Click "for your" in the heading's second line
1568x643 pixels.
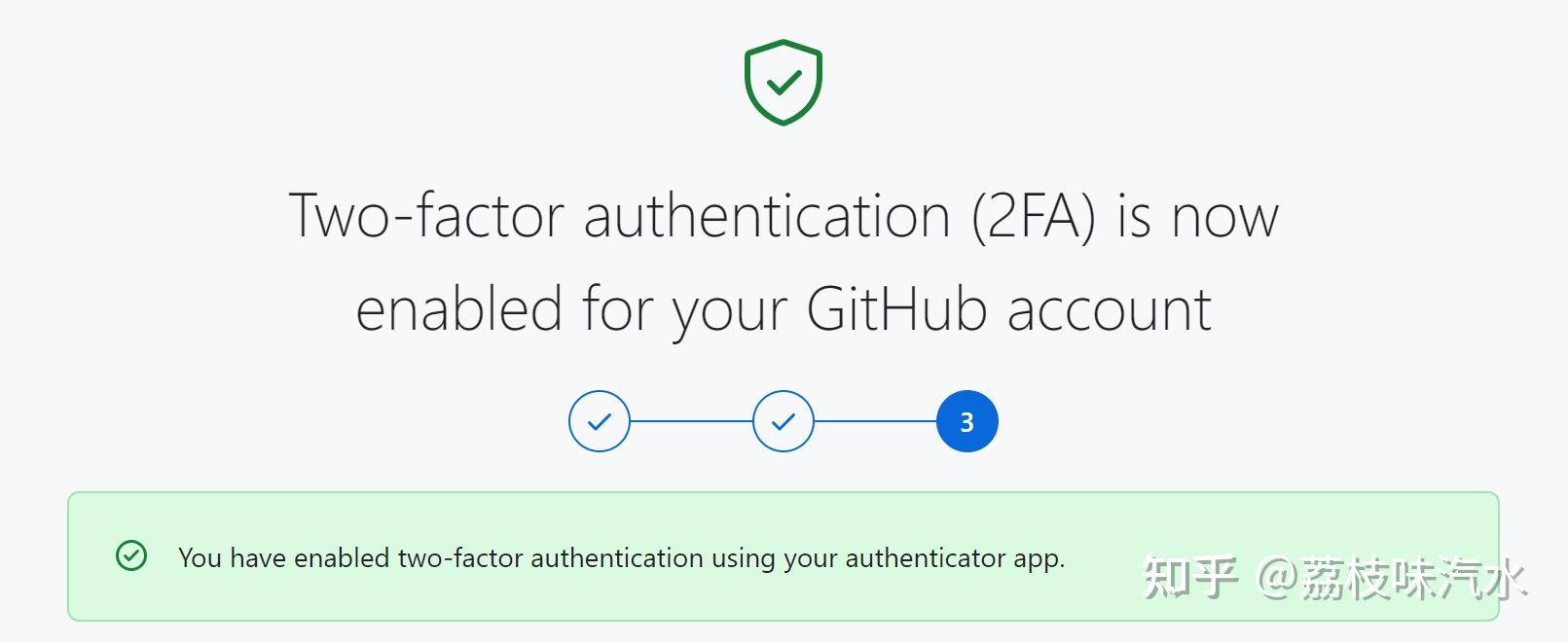coord(684,309)
